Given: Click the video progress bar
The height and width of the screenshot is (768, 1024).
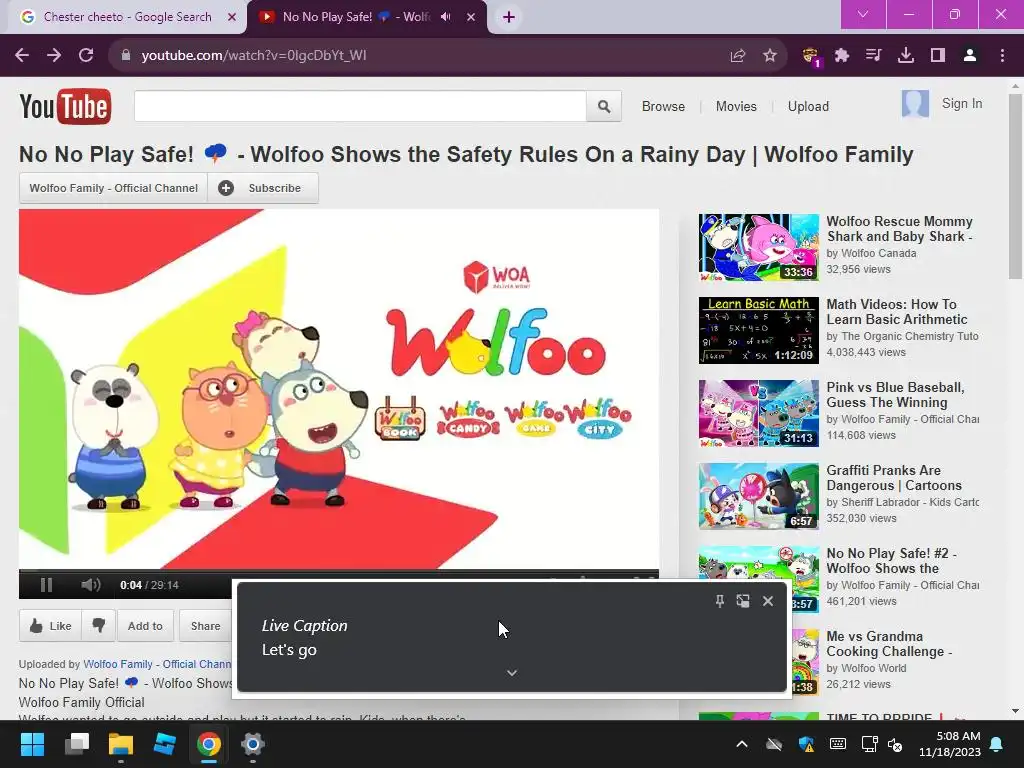Looking at the screenshot, I should pyautogui.click(x=338, y=571).
